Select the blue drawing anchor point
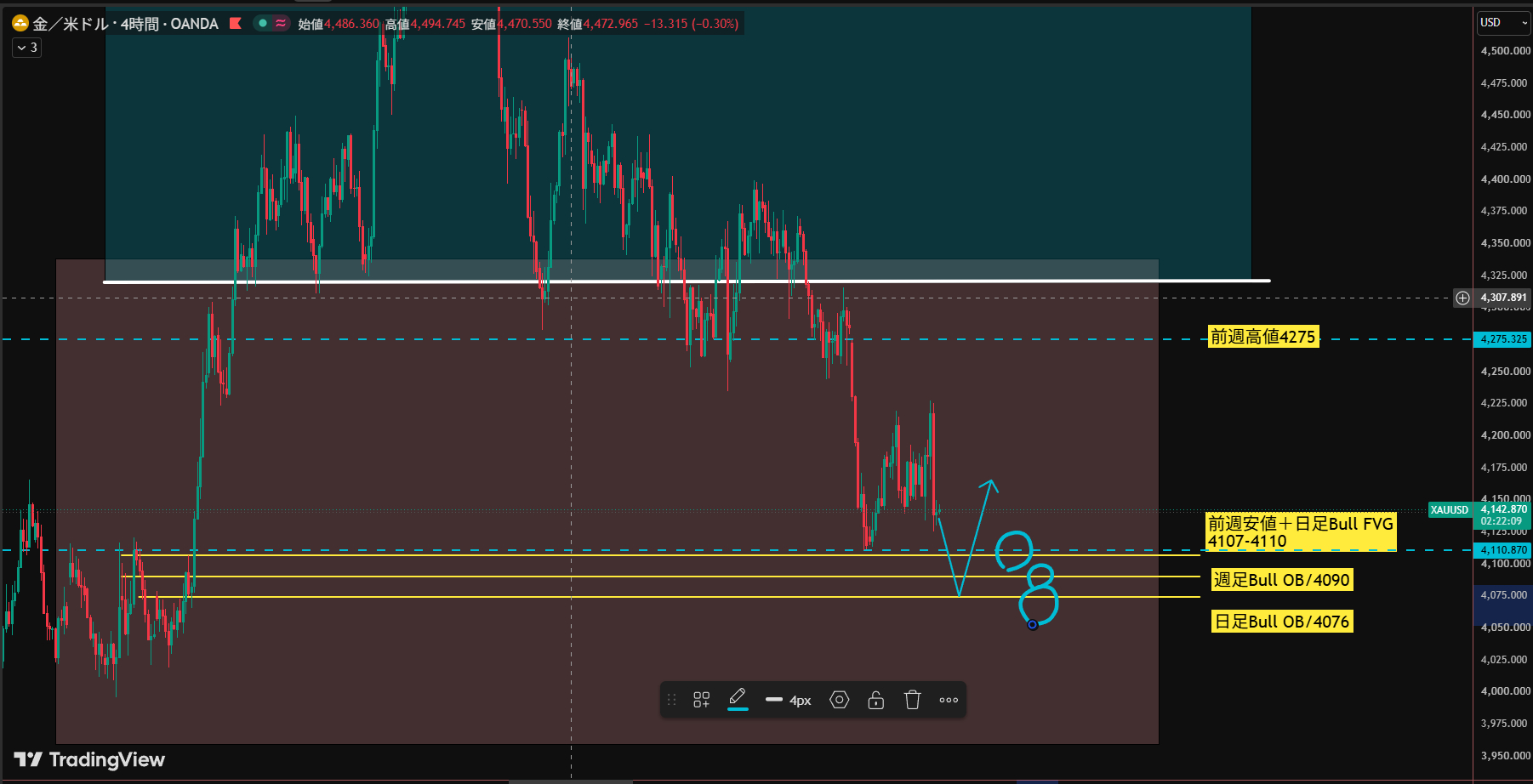The width and height of the screenshot is (1533, 784). click(1032, 625)
